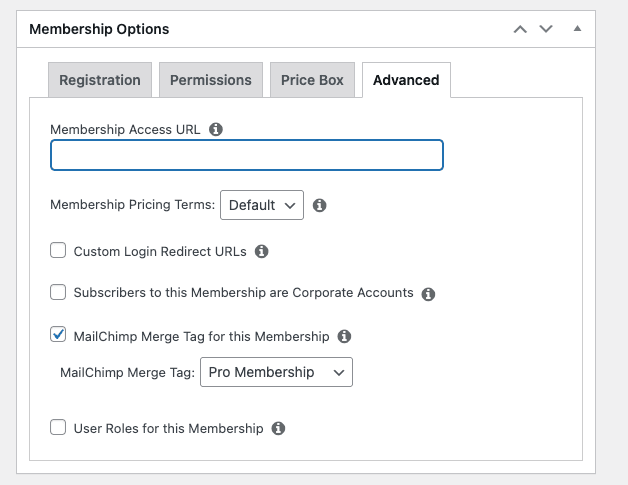Go to the Price Box tab
This screenshot has height=485, width=628.
click(x=312, y=80)
